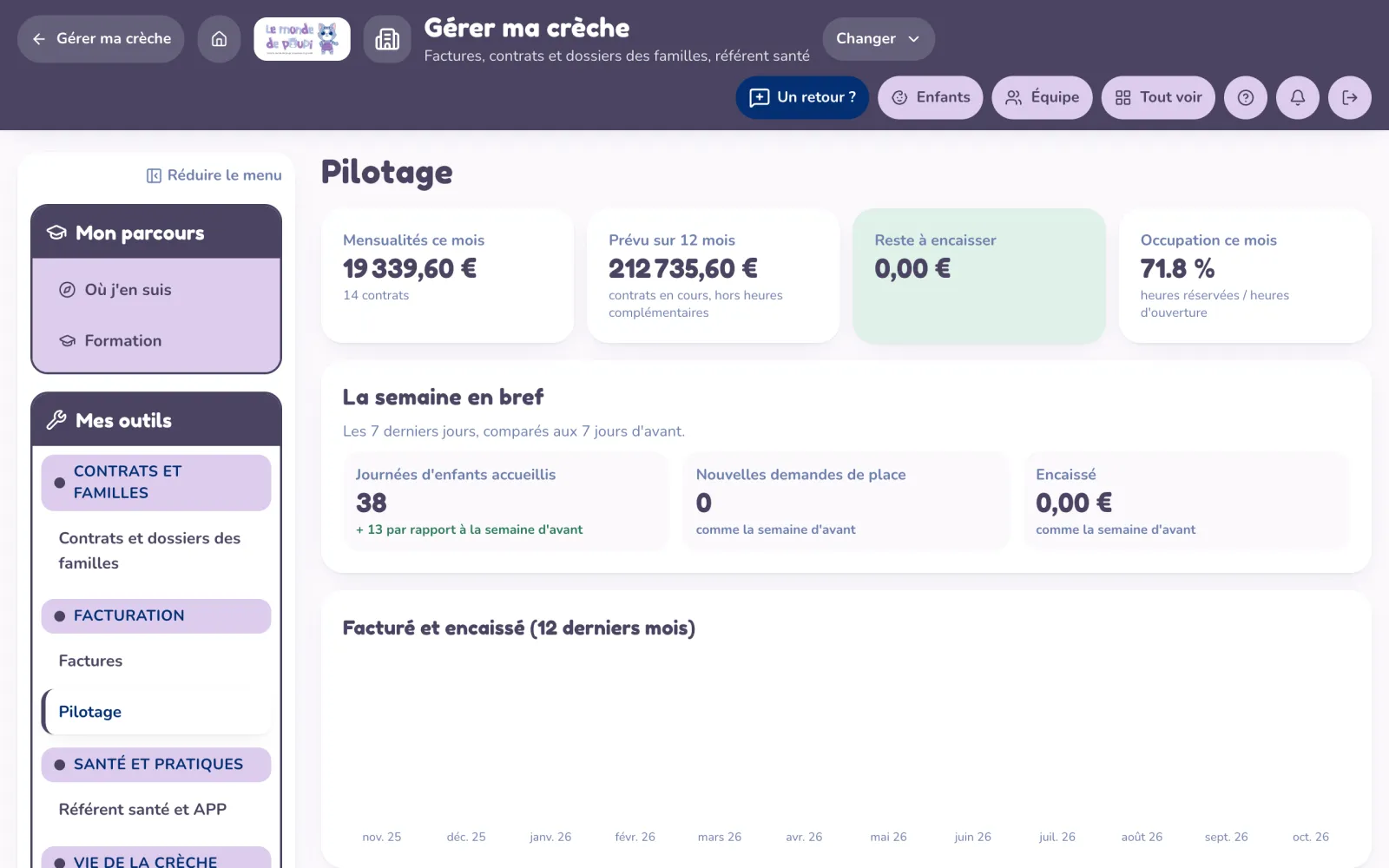
Task: Click the Tout voir button
Action: pos(1158,97)
